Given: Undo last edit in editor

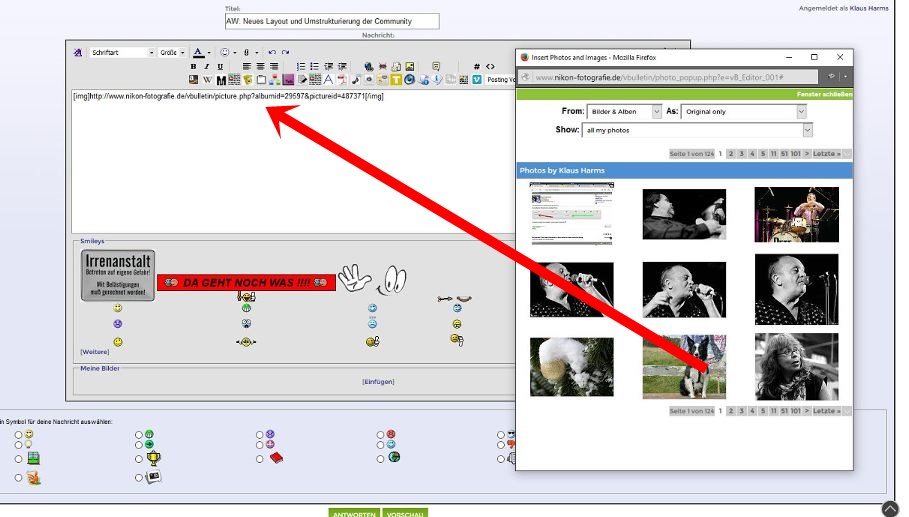Looking at the screenshot, I should pos(272,52).
